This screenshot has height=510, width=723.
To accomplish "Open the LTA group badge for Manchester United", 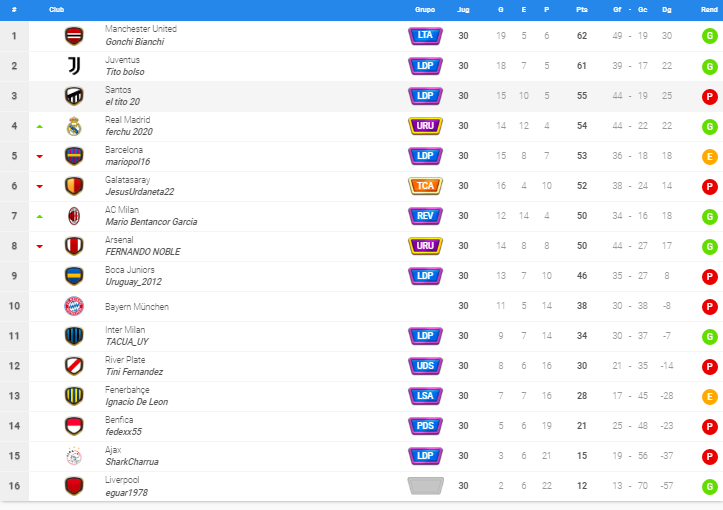I will [x=425, y=36].
